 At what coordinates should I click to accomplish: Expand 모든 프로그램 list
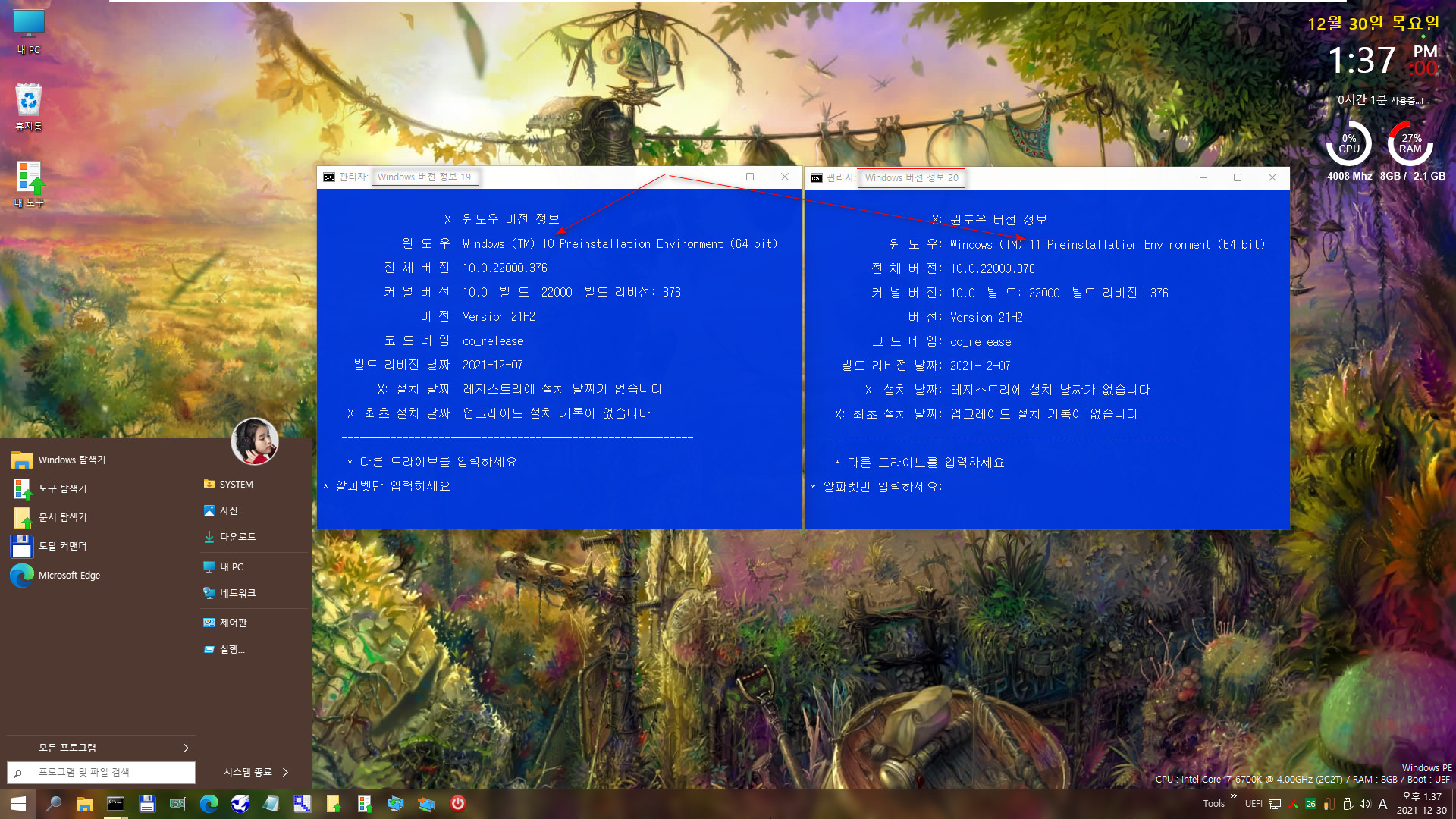(x=101, y=748)
